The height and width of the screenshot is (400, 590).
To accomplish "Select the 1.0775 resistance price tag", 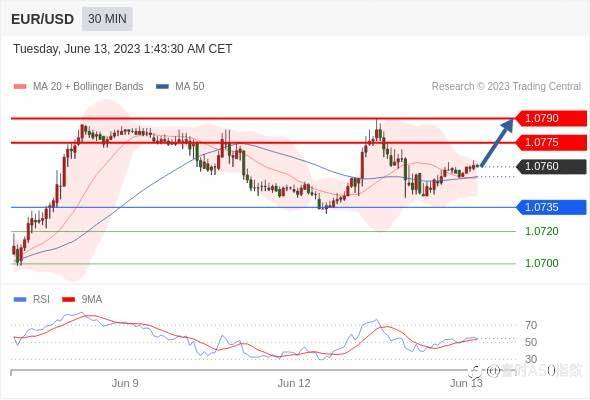I will click(551, 142).
